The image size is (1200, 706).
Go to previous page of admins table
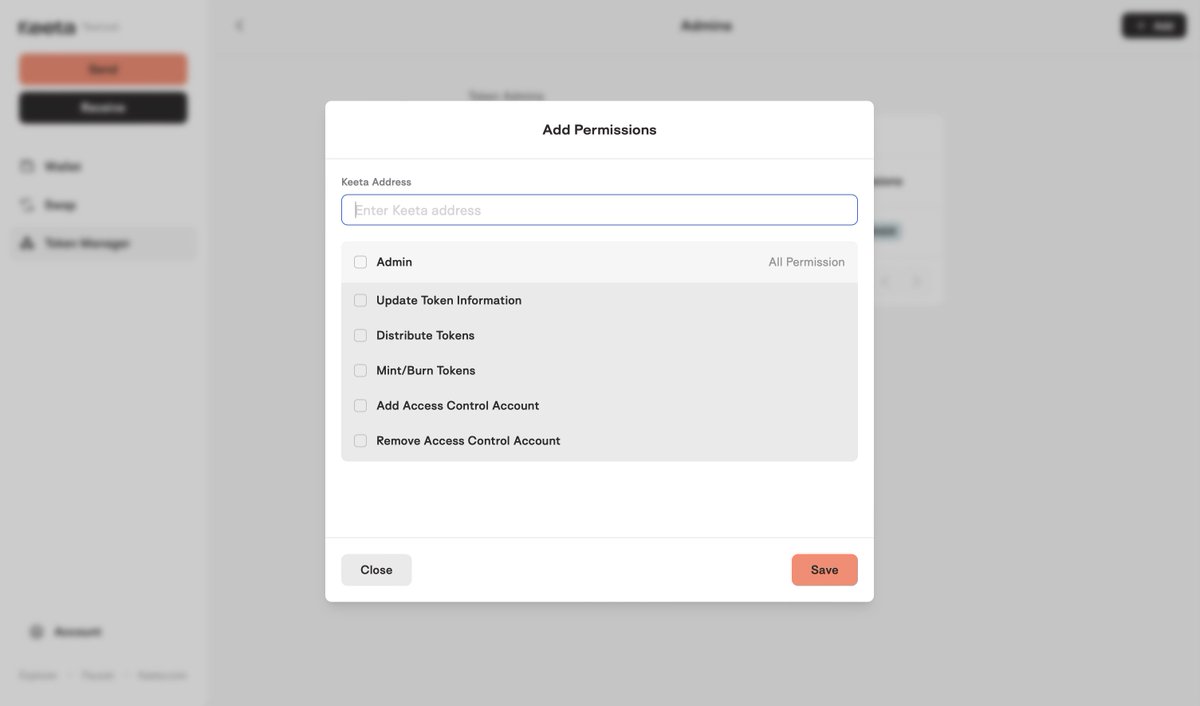[884, 282]
